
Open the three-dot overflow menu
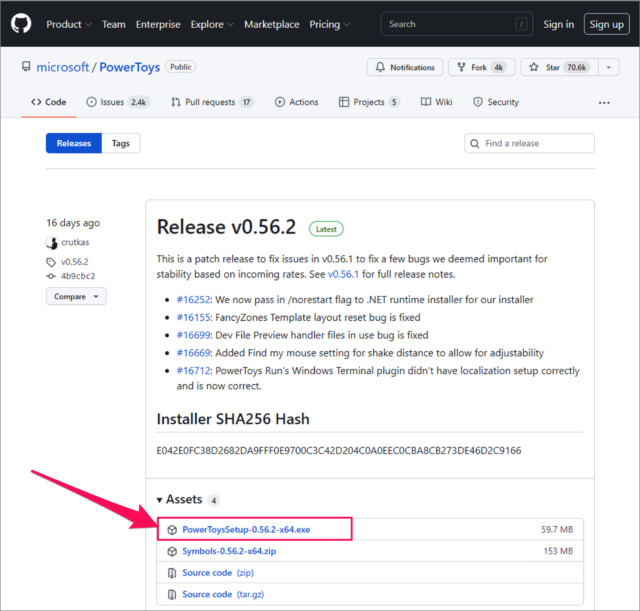click(604, 102)
